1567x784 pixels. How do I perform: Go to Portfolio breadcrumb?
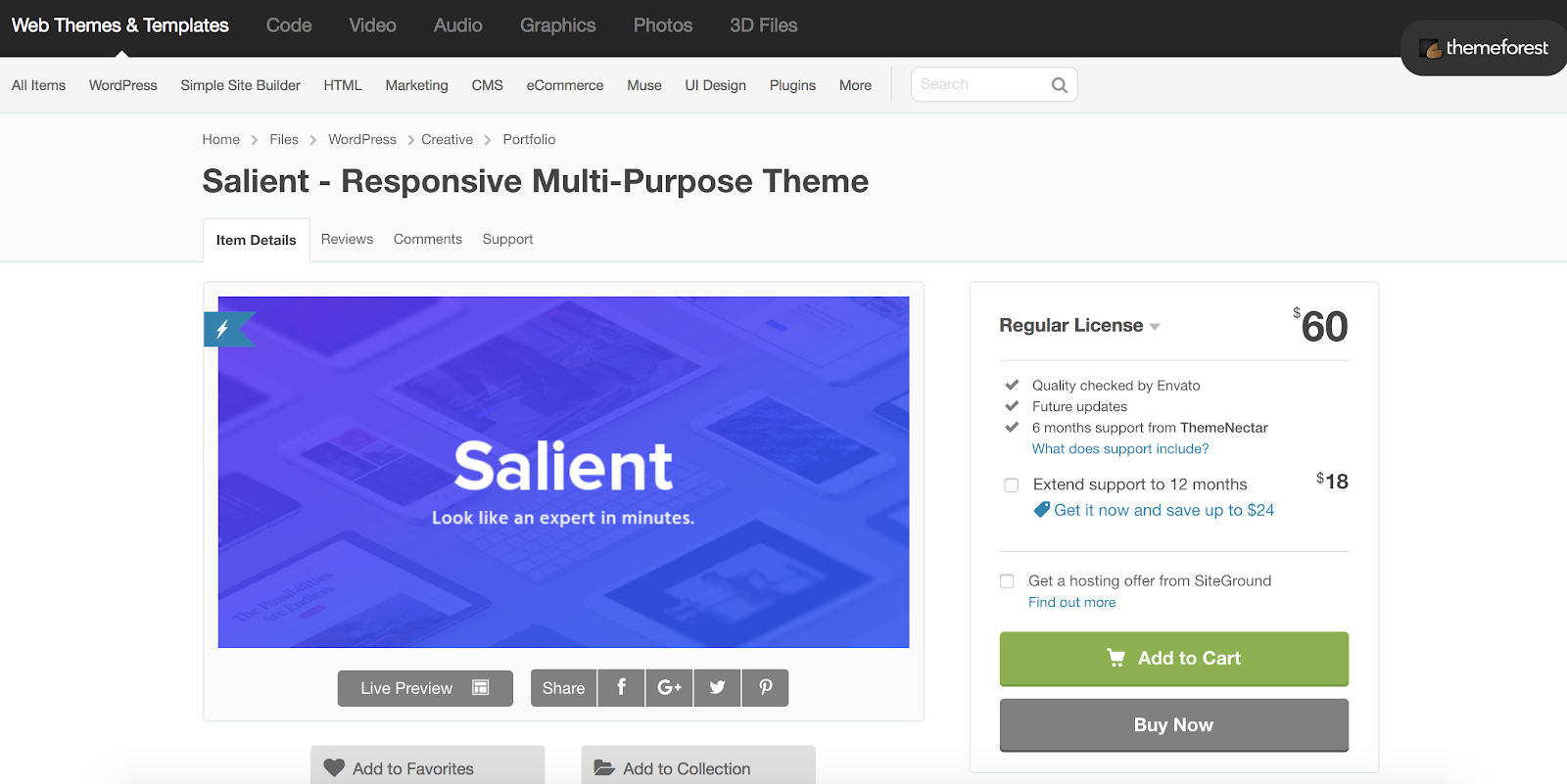click(x=529, y=139)
